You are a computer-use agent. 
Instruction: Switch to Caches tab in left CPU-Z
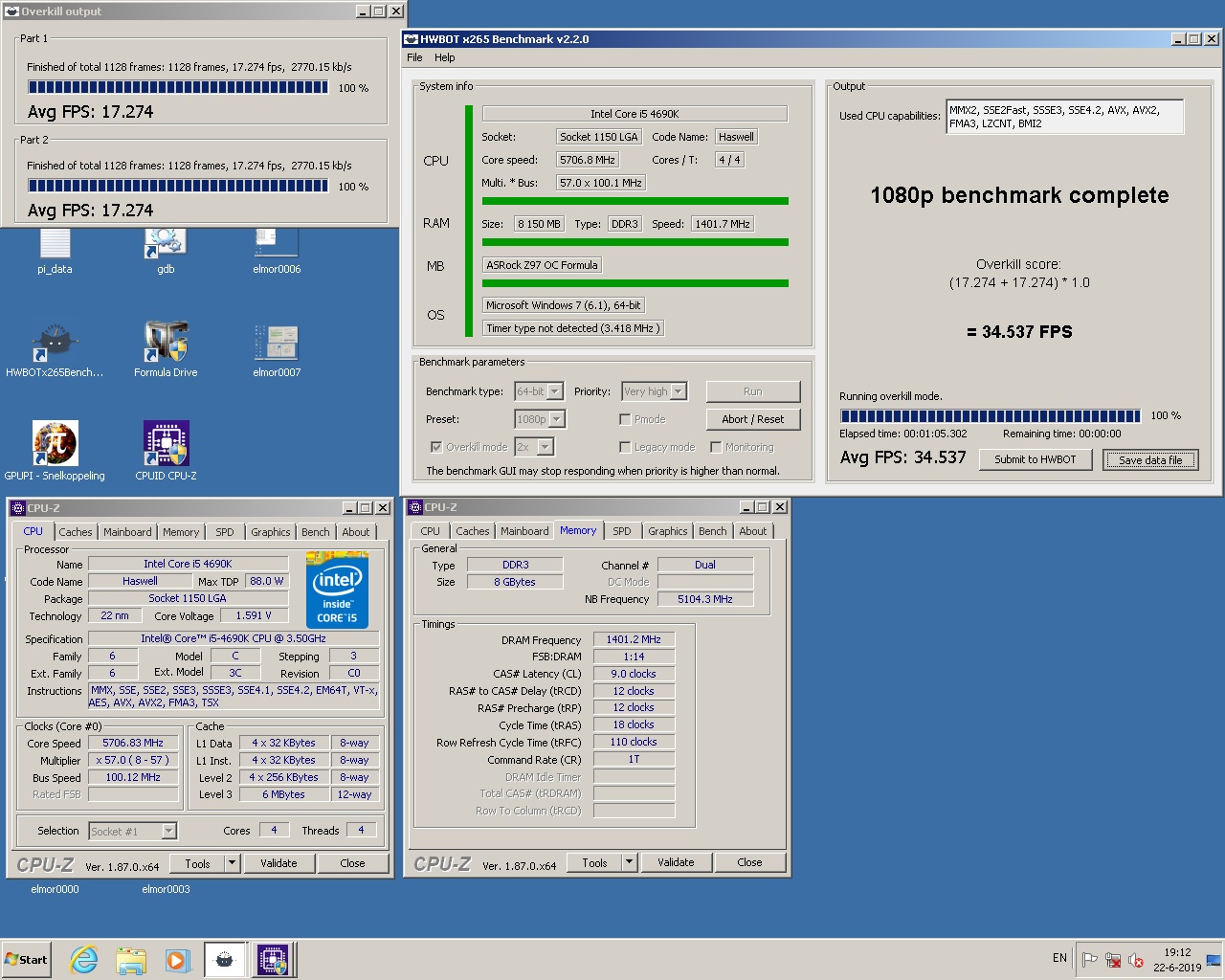[76, 532]
